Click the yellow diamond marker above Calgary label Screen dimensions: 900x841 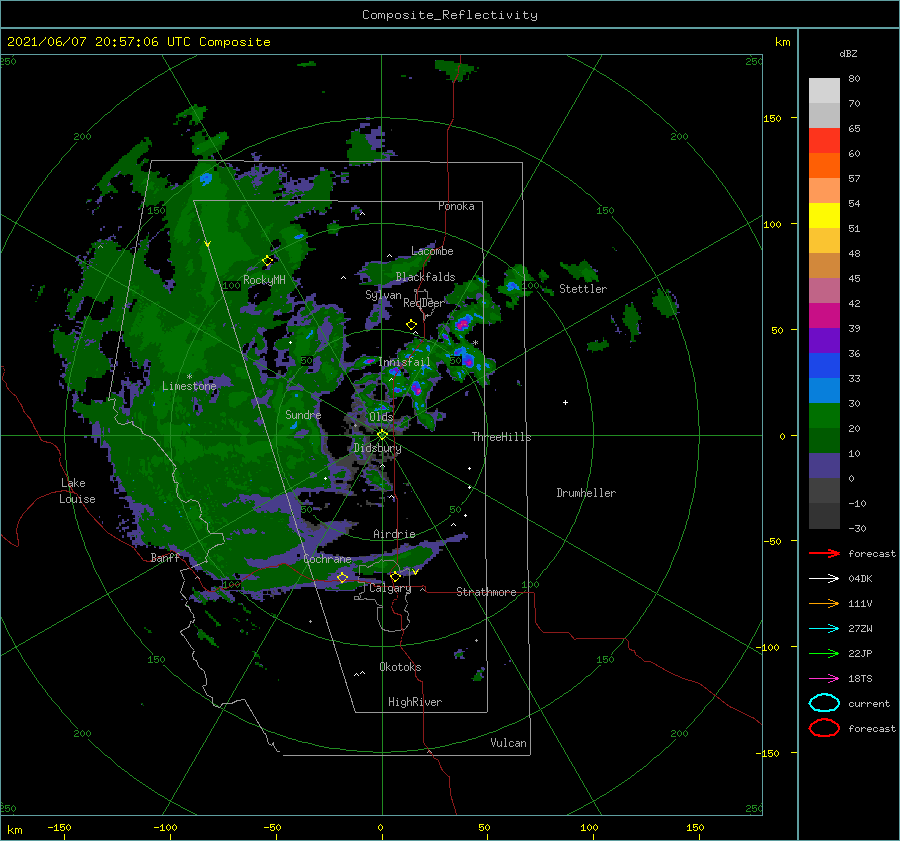395,576
